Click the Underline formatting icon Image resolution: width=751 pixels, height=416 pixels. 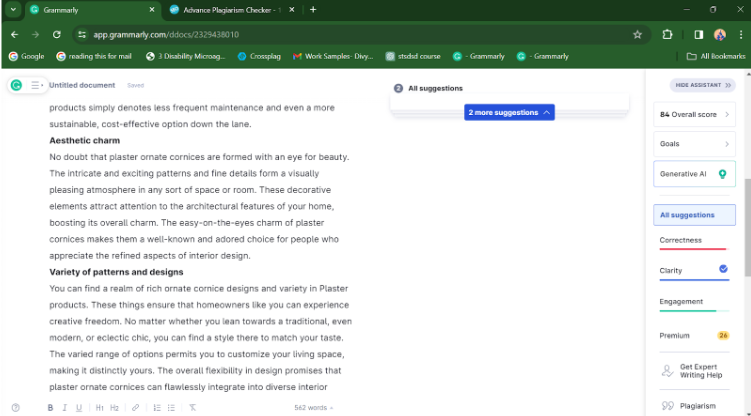[79, 408]
